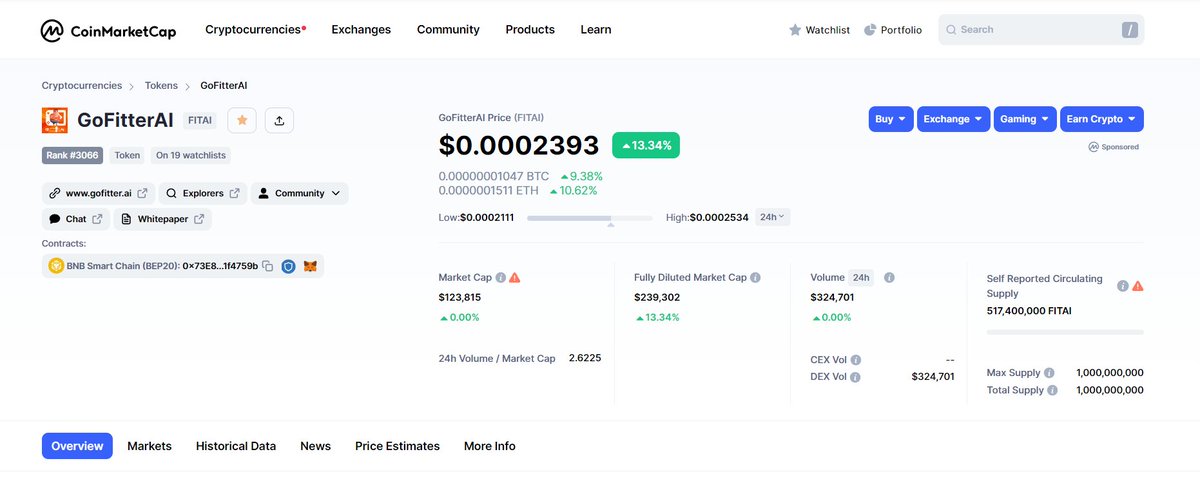The image size is (1200, 481).
Task: Switch to the Markets tab
Action: pos(149,446)
